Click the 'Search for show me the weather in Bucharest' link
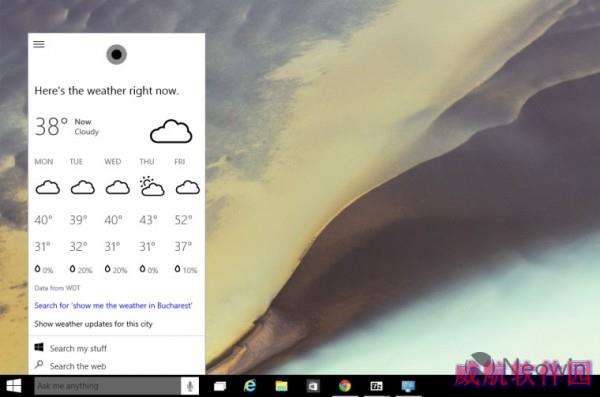This screenshot has width=600, height=397. [113, 306]
